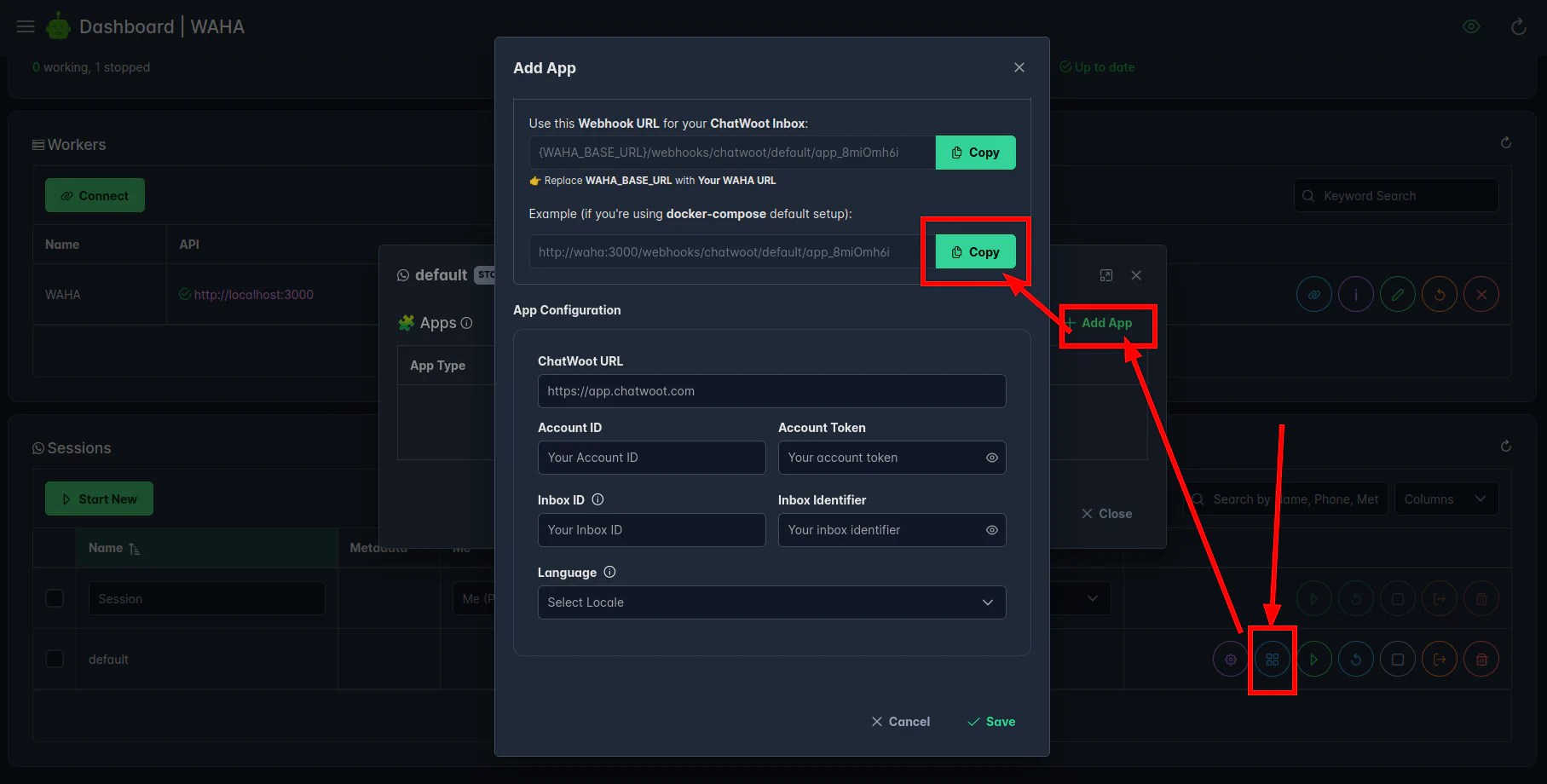Click bulk start icon in session filter row
Image resolution: width=1547 pixels, height=784 pixels.
click(x=1314, y=599)
